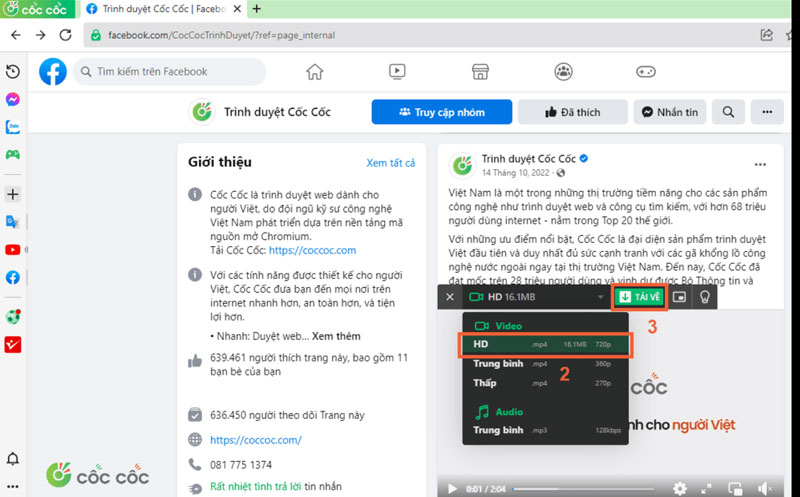Click phone number 081 775 1374
The image size is (800, 497).
(241, 464)
